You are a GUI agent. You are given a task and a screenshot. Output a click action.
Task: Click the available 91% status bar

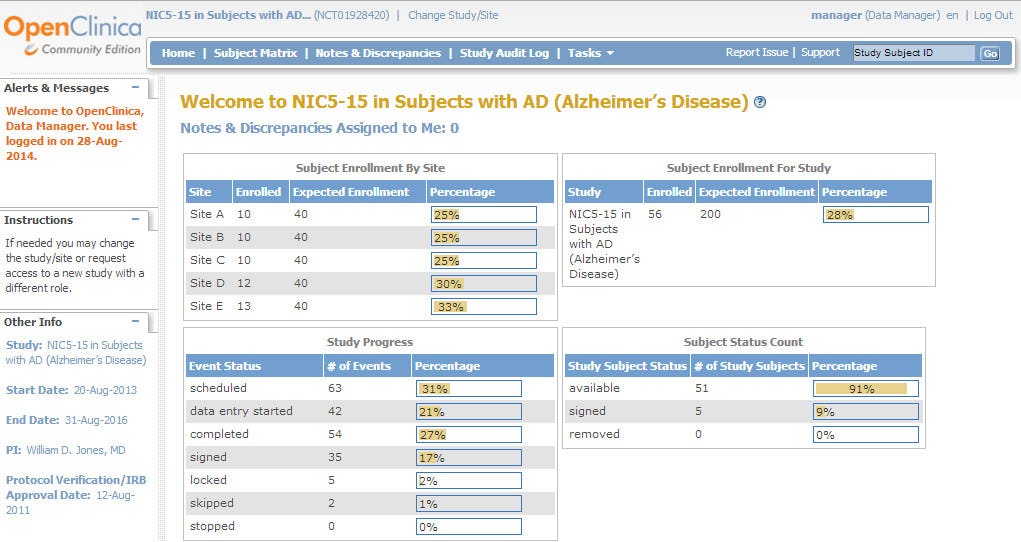point(865,389)
